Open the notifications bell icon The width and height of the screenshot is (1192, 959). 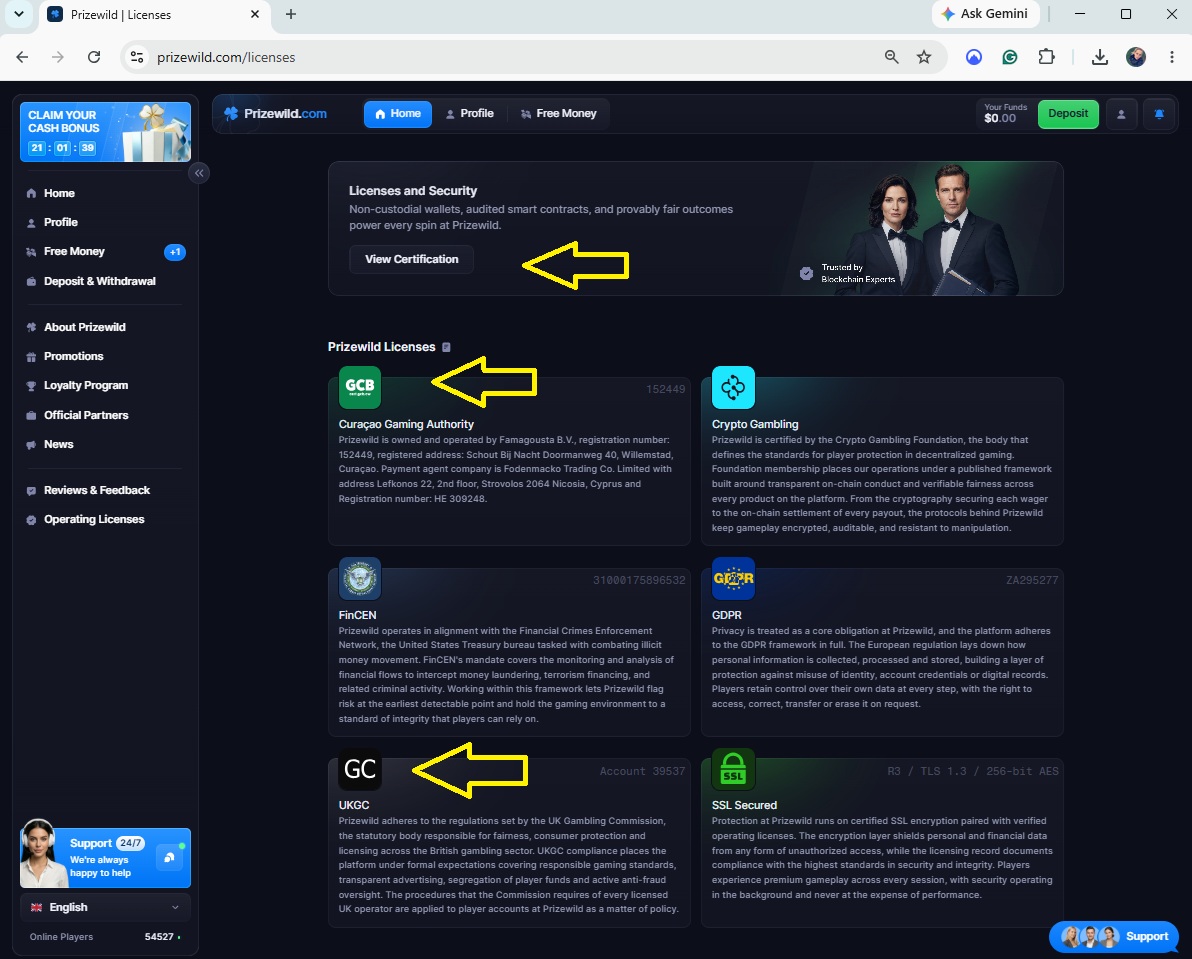(1159, 114)
